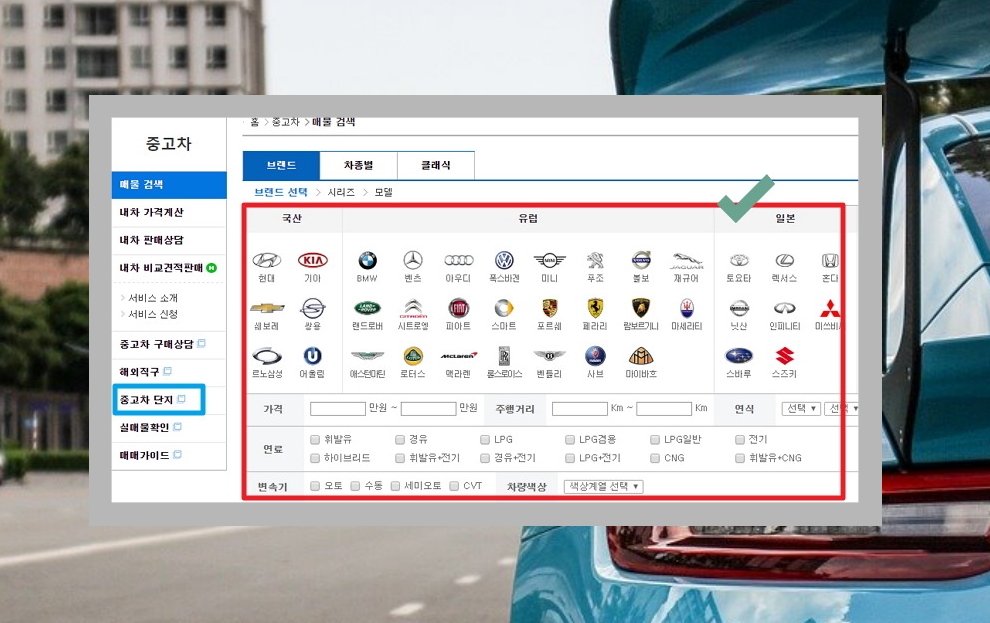Select the Peugeot (푸조) logo
The height and width of the screenshot is (623, 990).
pos(595,260)
